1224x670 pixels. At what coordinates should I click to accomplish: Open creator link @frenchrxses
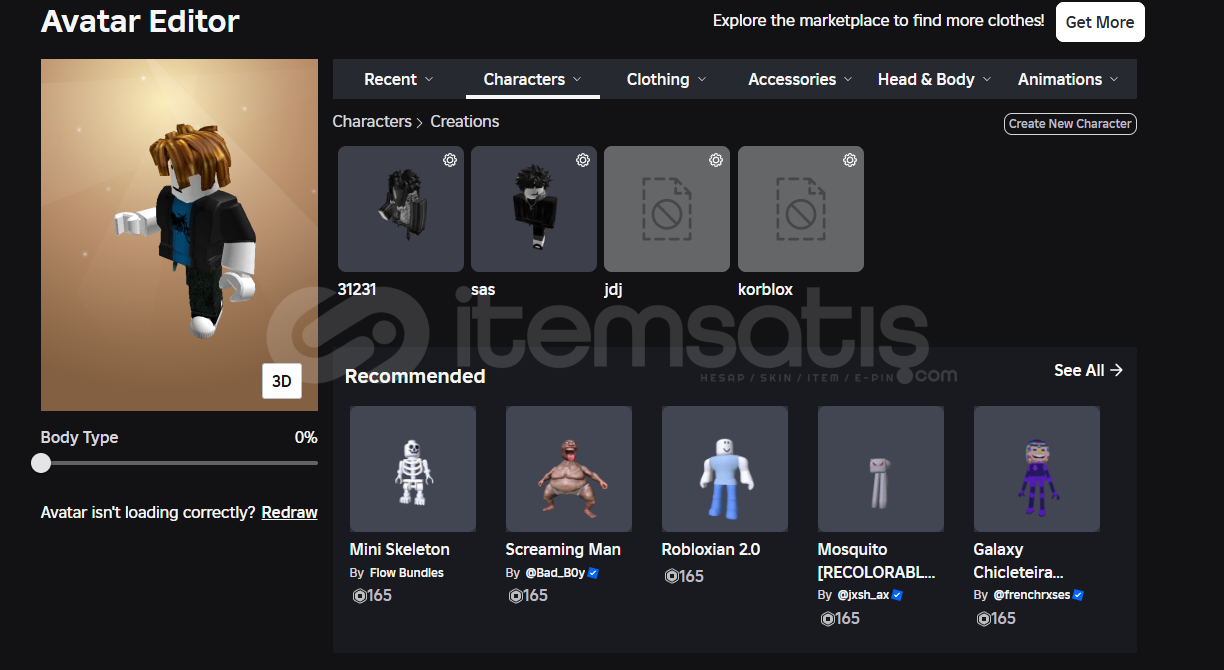(x=1032, y=595)
